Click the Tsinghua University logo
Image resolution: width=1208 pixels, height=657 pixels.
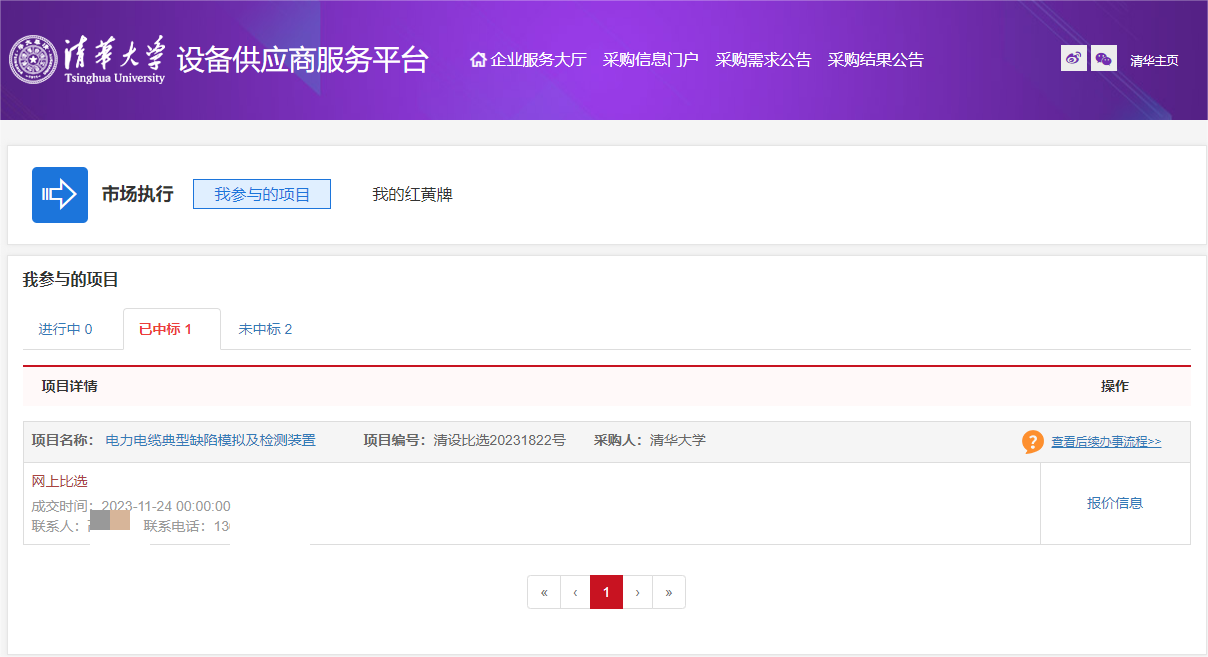87,60
